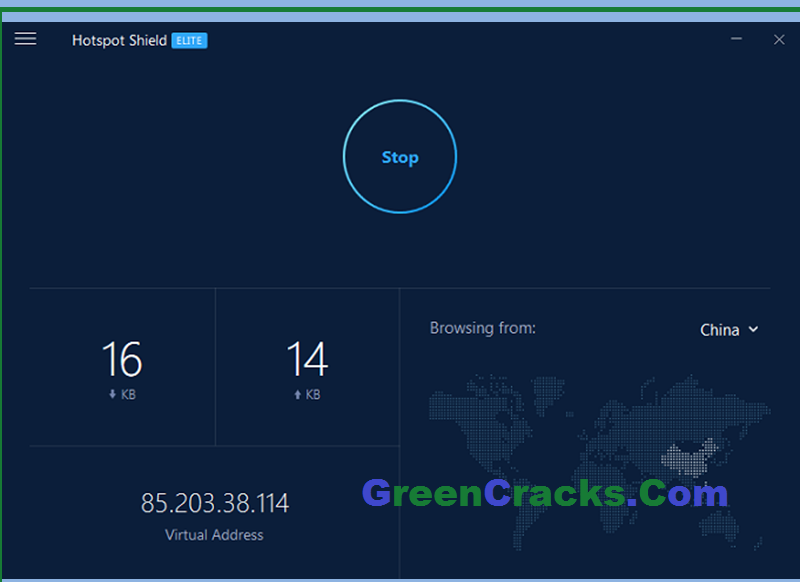Click the download arrow icon
800x582 pixels.
[113, 394]
